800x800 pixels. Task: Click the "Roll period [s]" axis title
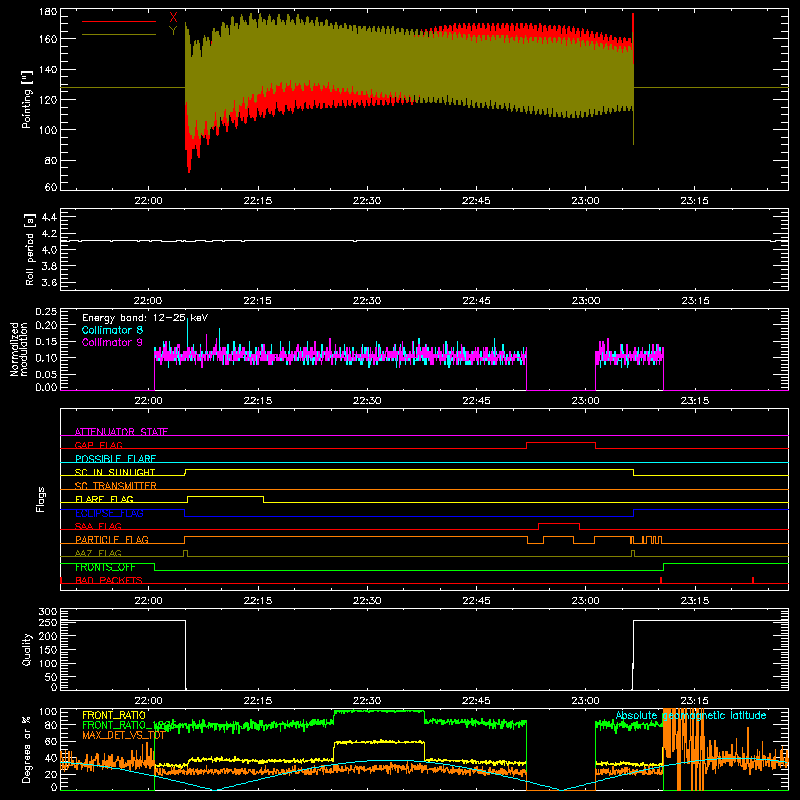30,249
